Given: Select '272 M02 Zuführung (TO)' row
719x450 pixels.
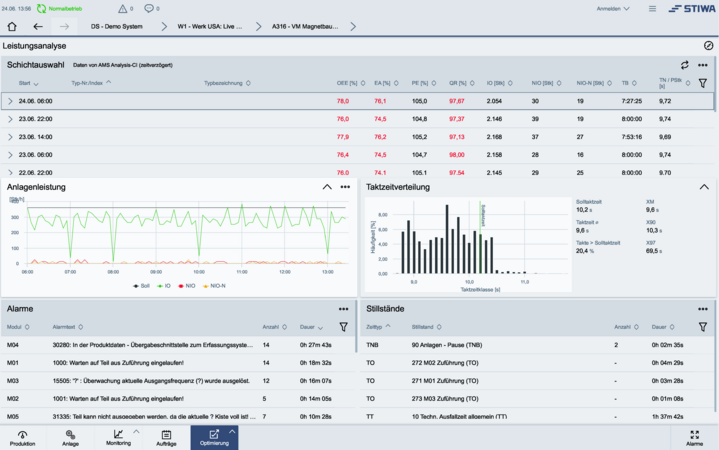Looking at the screenshot, I should pos(537,363).
